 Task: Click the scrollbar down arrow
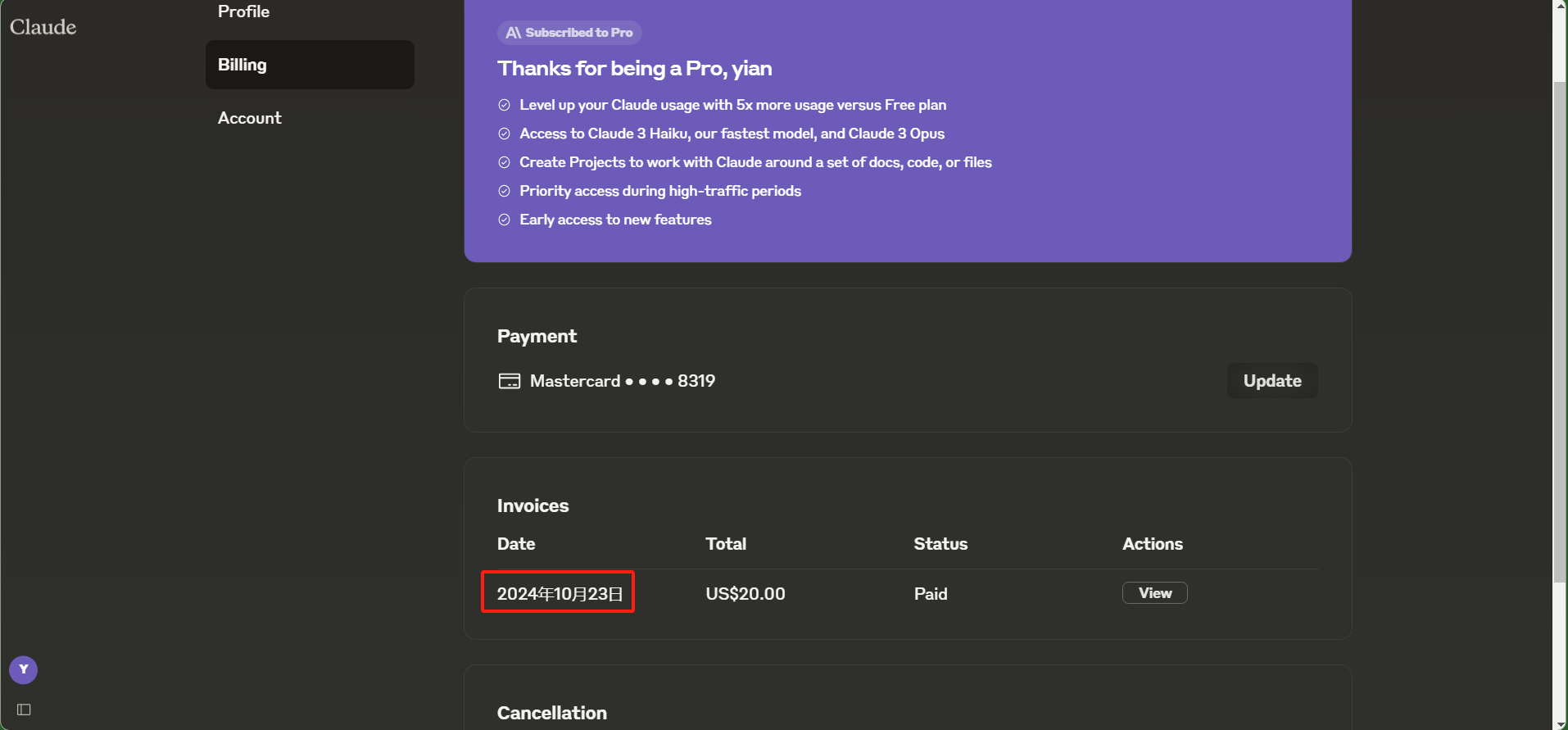pos(1560,723)
